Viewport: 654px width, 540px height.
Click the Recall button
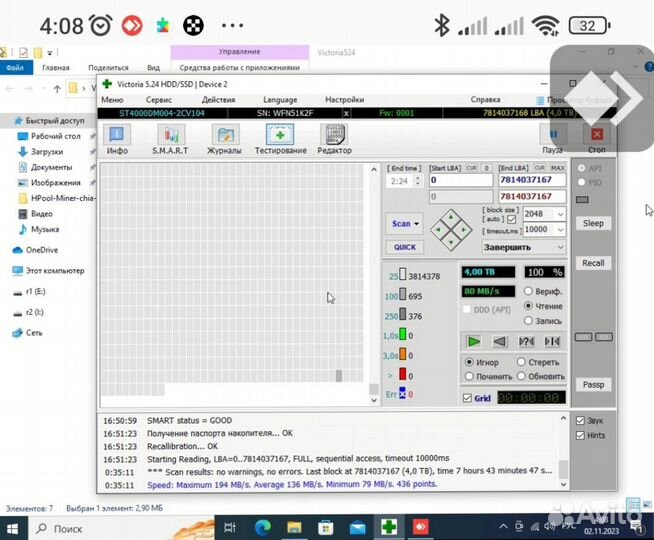point(593,263)
